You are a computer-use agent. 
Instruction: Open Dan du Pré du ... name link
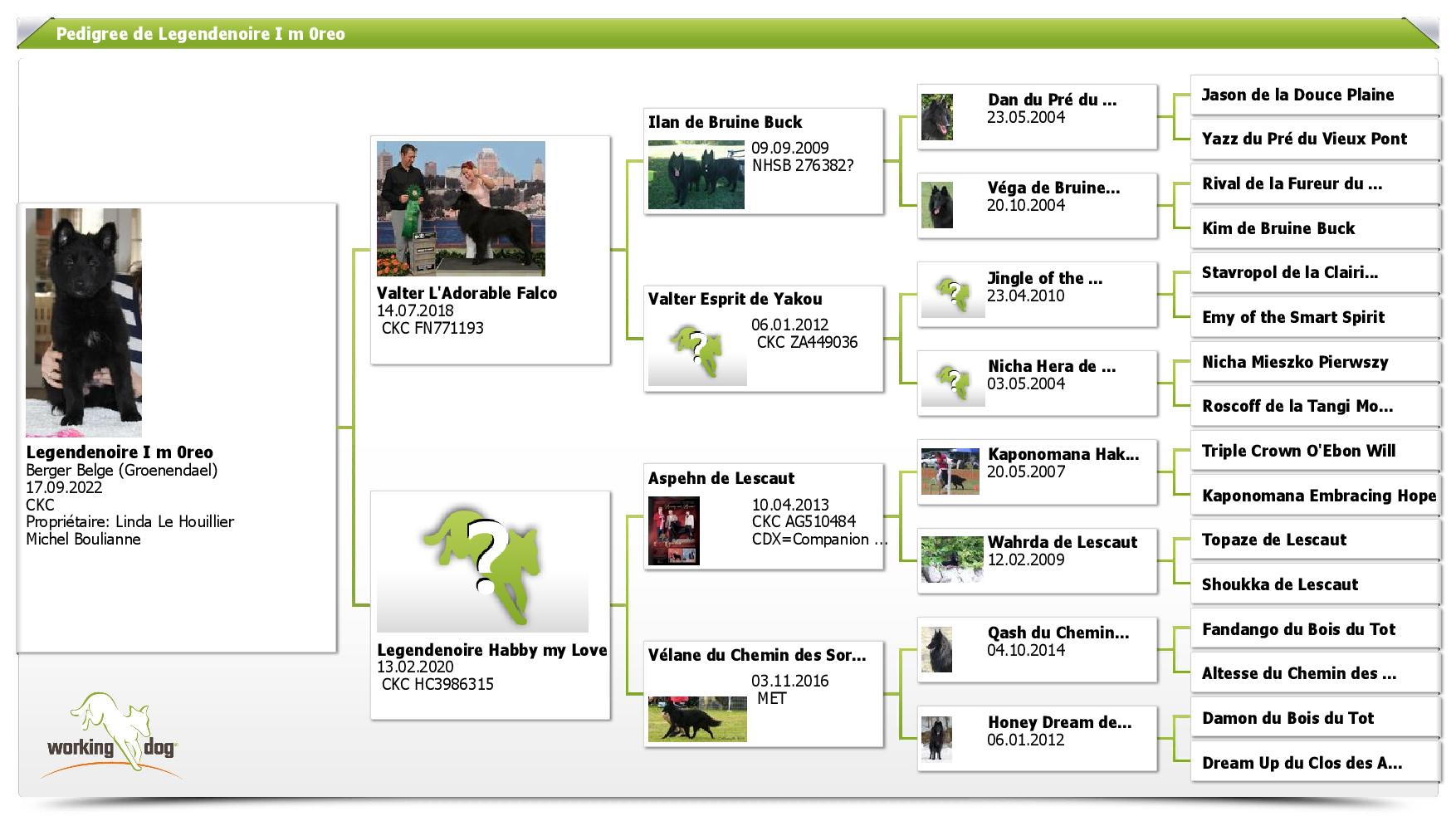point(1052,100)
